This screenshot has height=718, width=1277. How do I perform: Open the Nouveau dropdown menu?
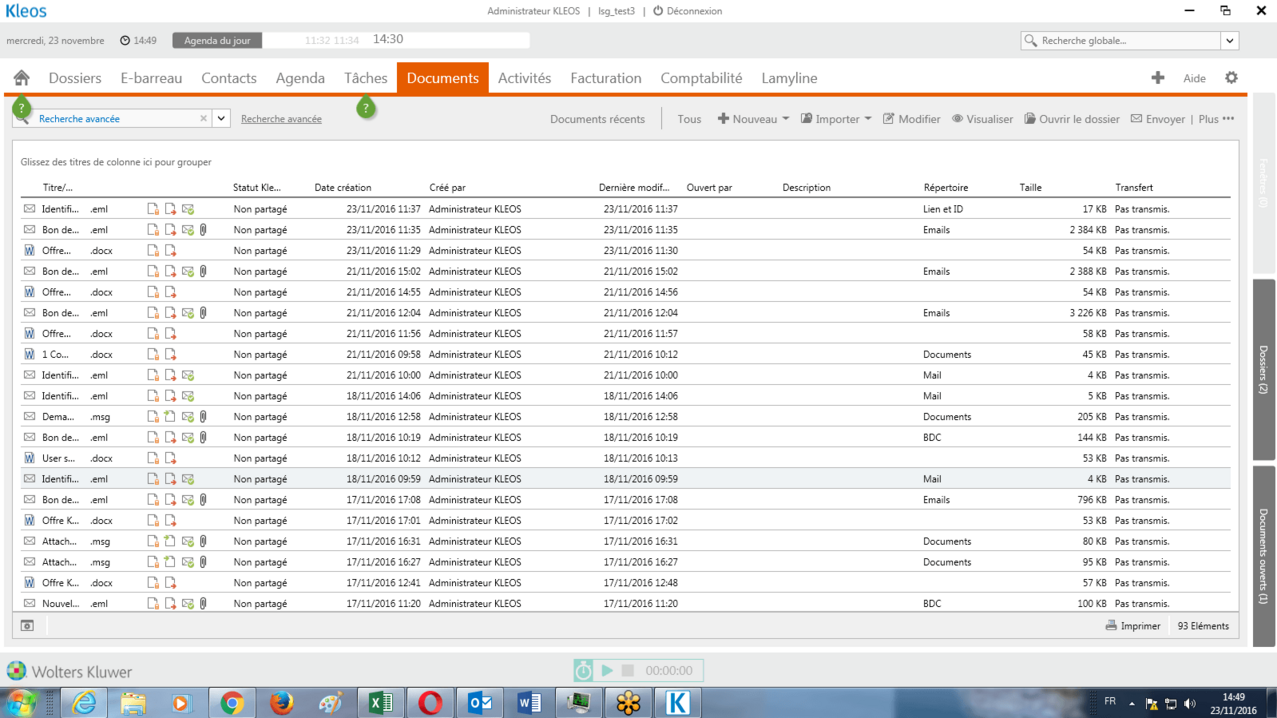click(753, 119)
